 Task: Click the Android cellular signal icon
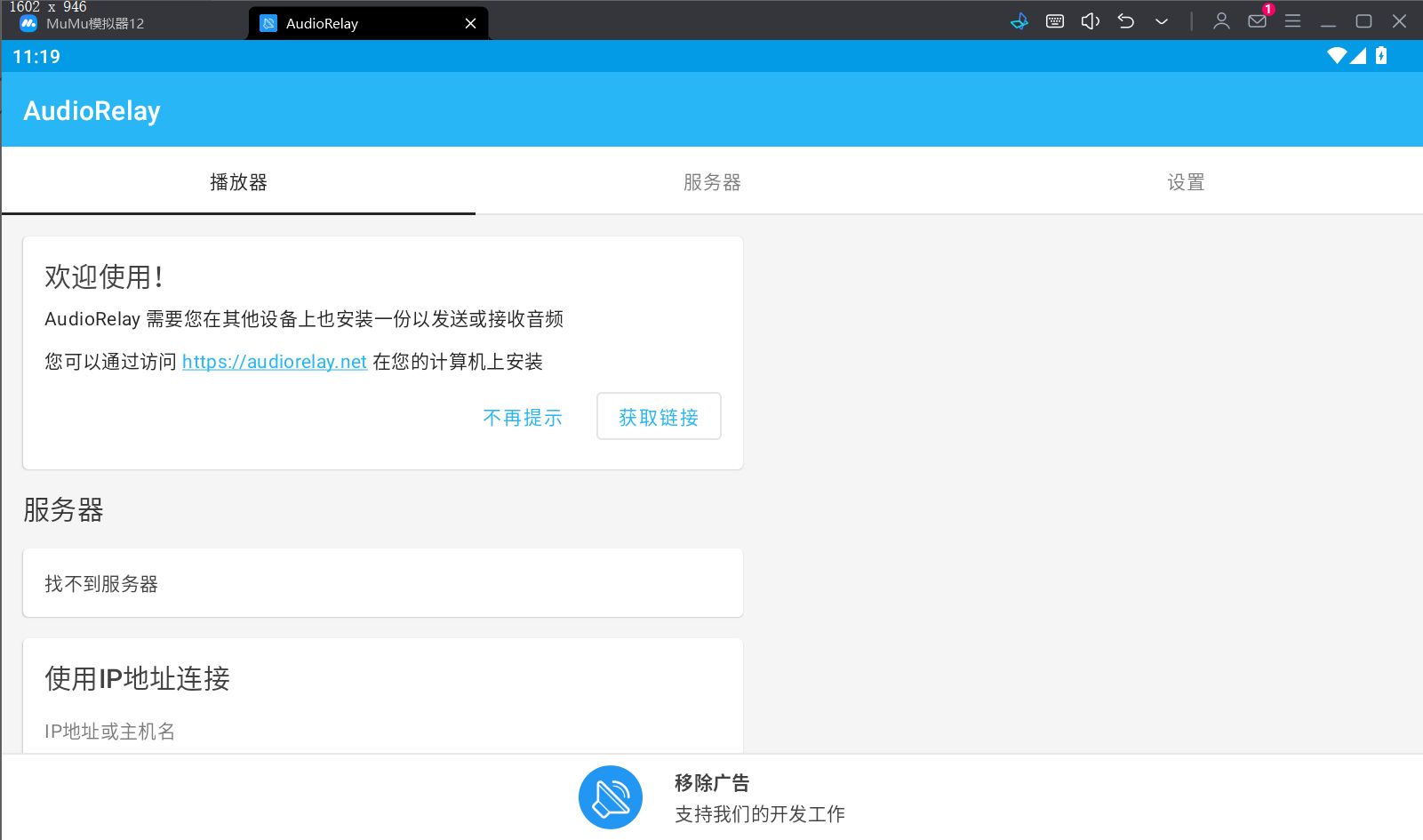tap(1358, 56)
